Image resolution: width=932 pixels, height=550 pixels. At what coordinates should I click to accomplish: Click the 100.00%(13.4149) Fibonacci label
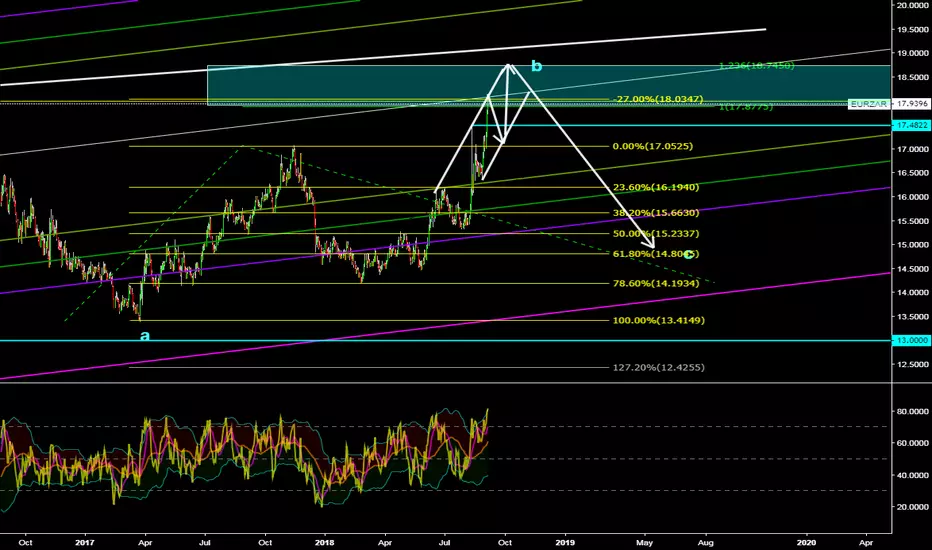click(x=659, y=320)
